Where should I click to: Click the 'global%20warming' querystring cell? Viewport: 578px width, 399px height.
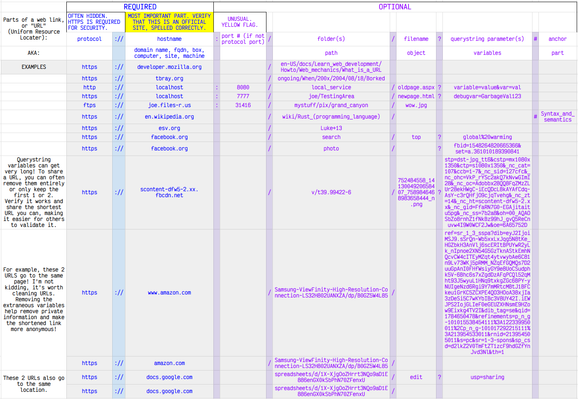(x=487, y=137)
